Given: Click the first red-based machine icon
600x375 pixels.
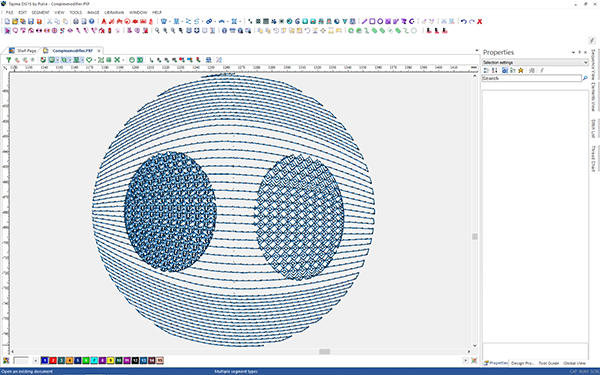Looking at the screenshot, I should coord(429,31).
